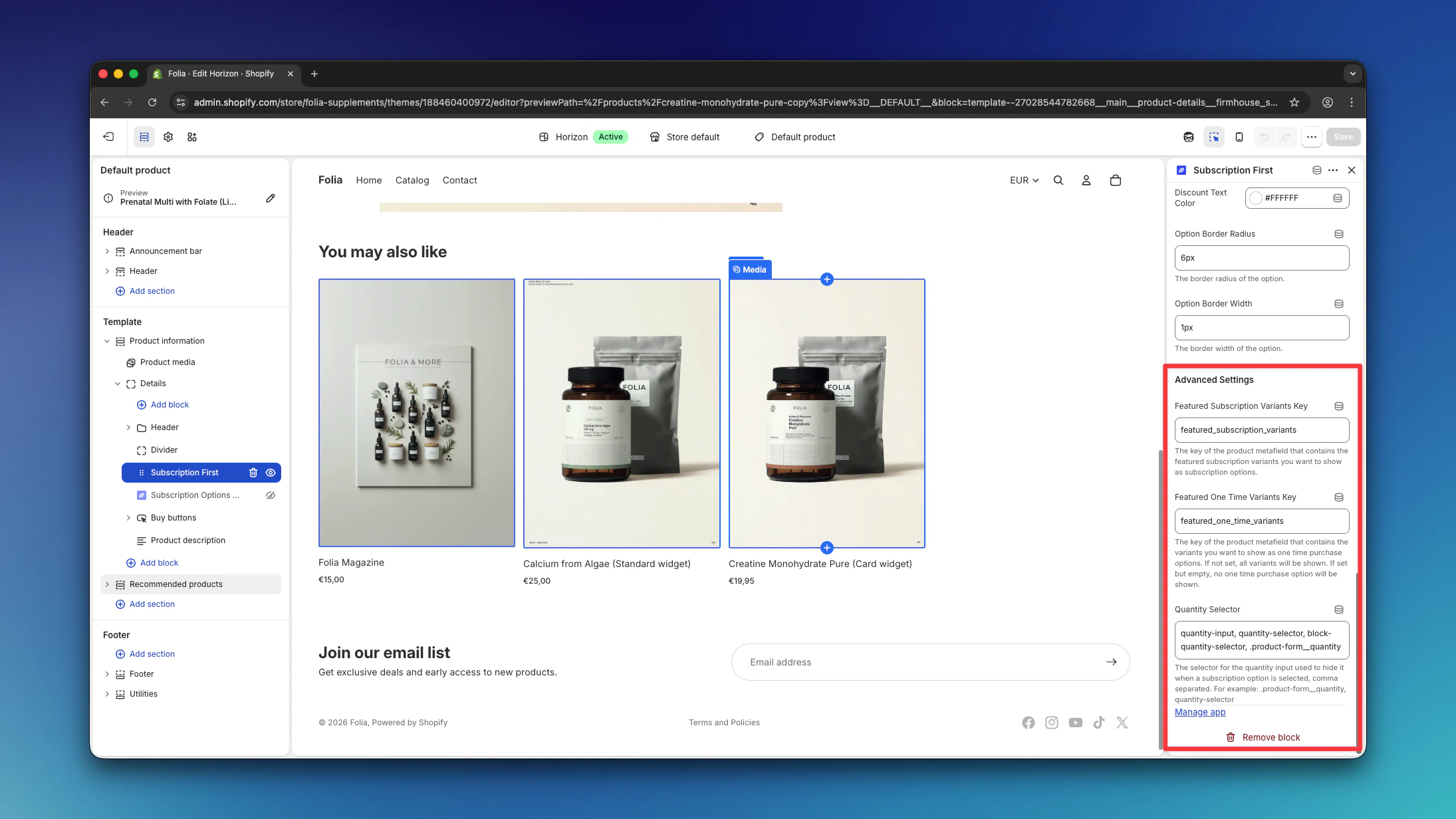Connect dynamic source for Option Border Width
1456x819 pixels.
tap(1339, 304)
